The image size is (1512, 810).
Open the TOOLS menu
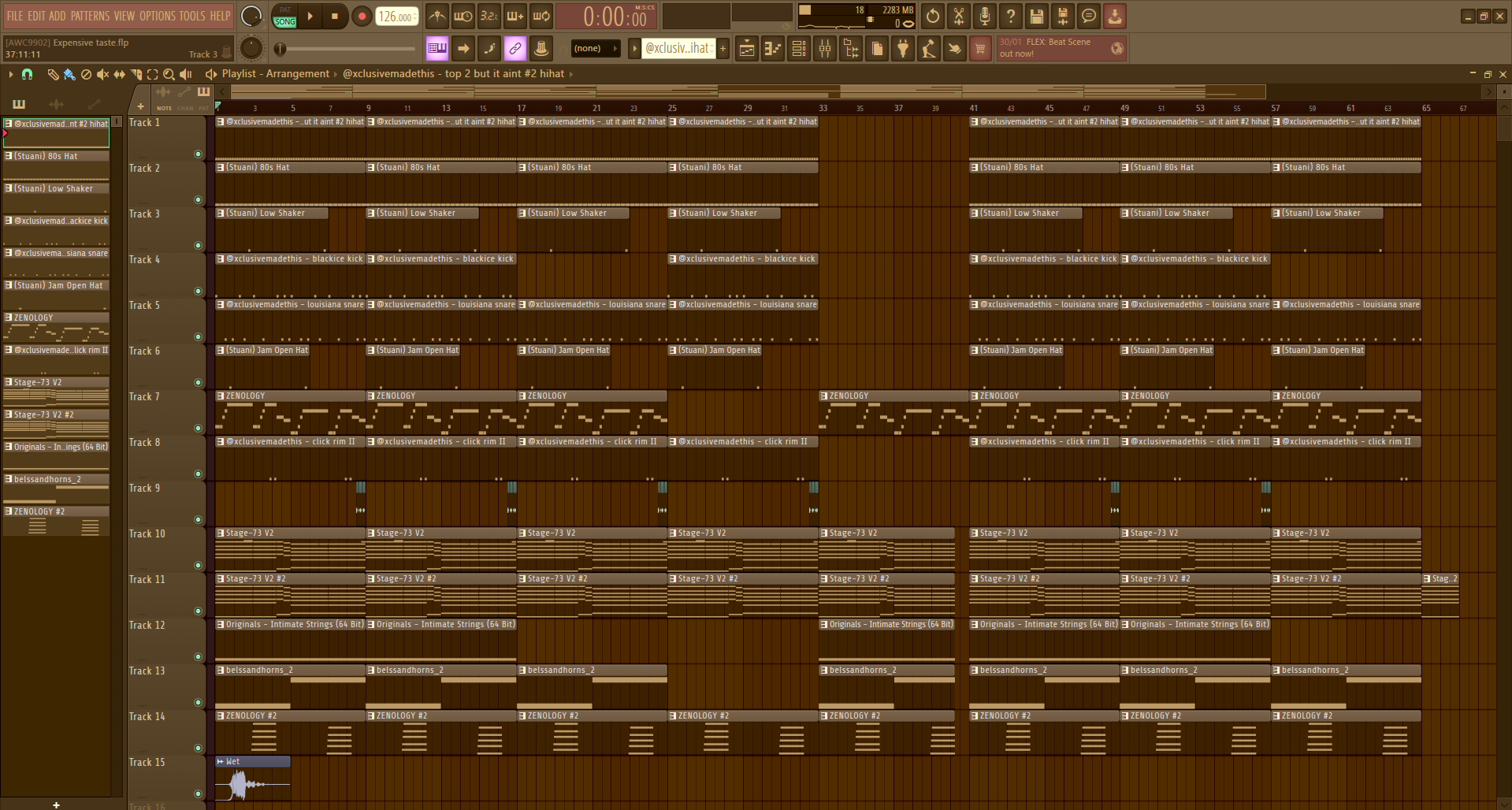(192, 16)
